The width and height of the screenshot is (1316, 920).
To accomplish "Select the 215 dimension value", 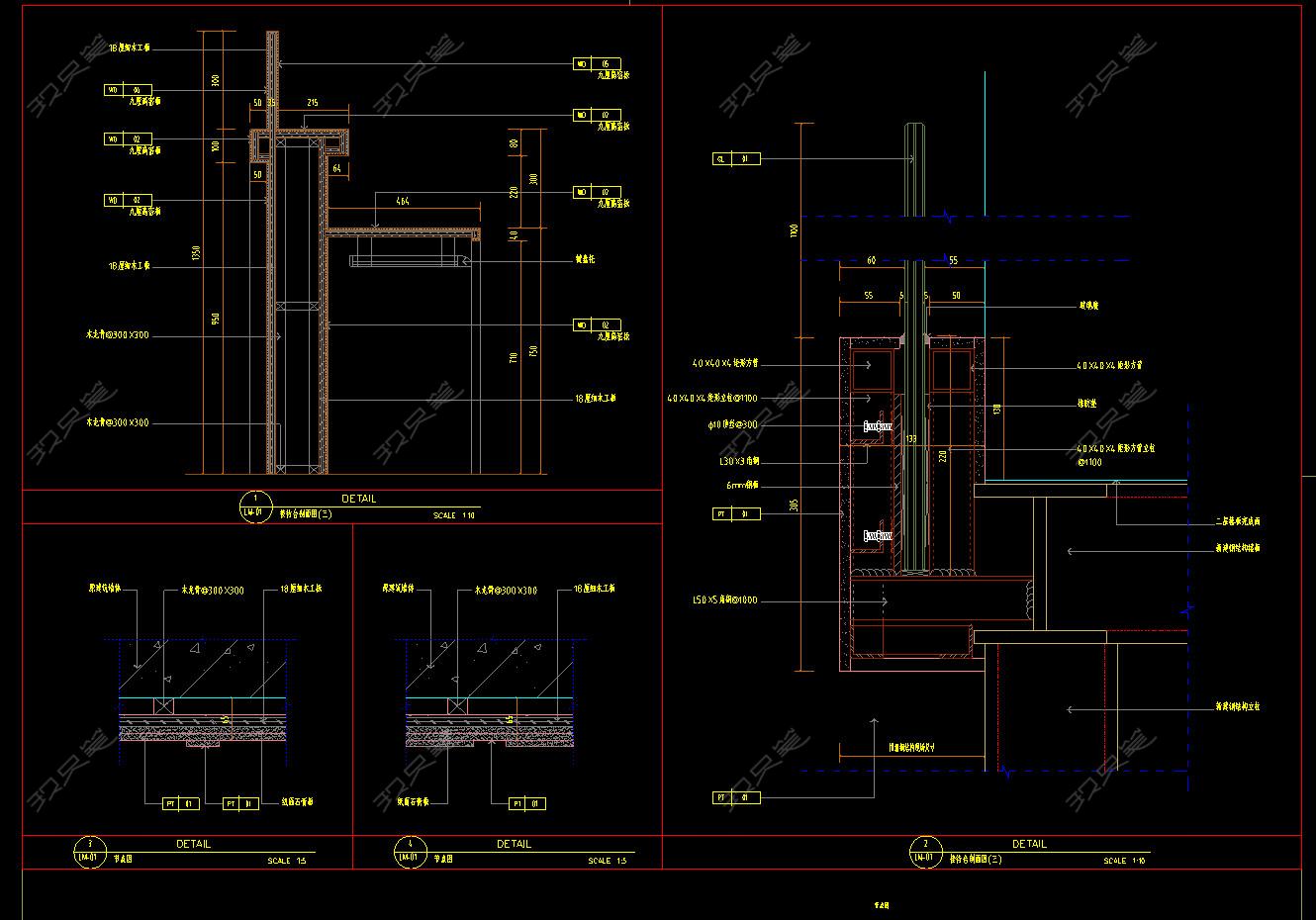I will (x=313, y=103).
